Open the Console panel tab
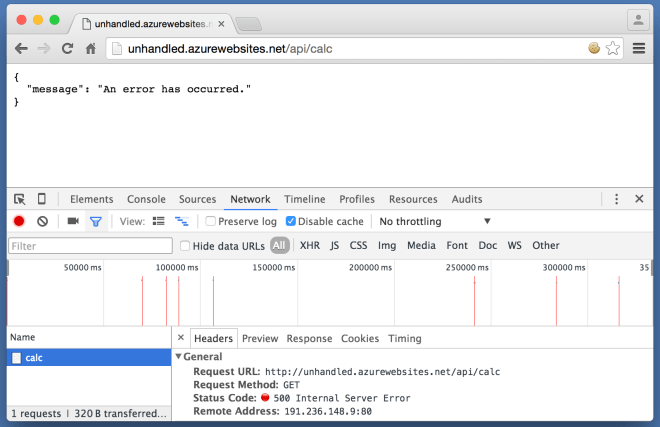This screenshot has width=660, height=427. coord(146,199)
